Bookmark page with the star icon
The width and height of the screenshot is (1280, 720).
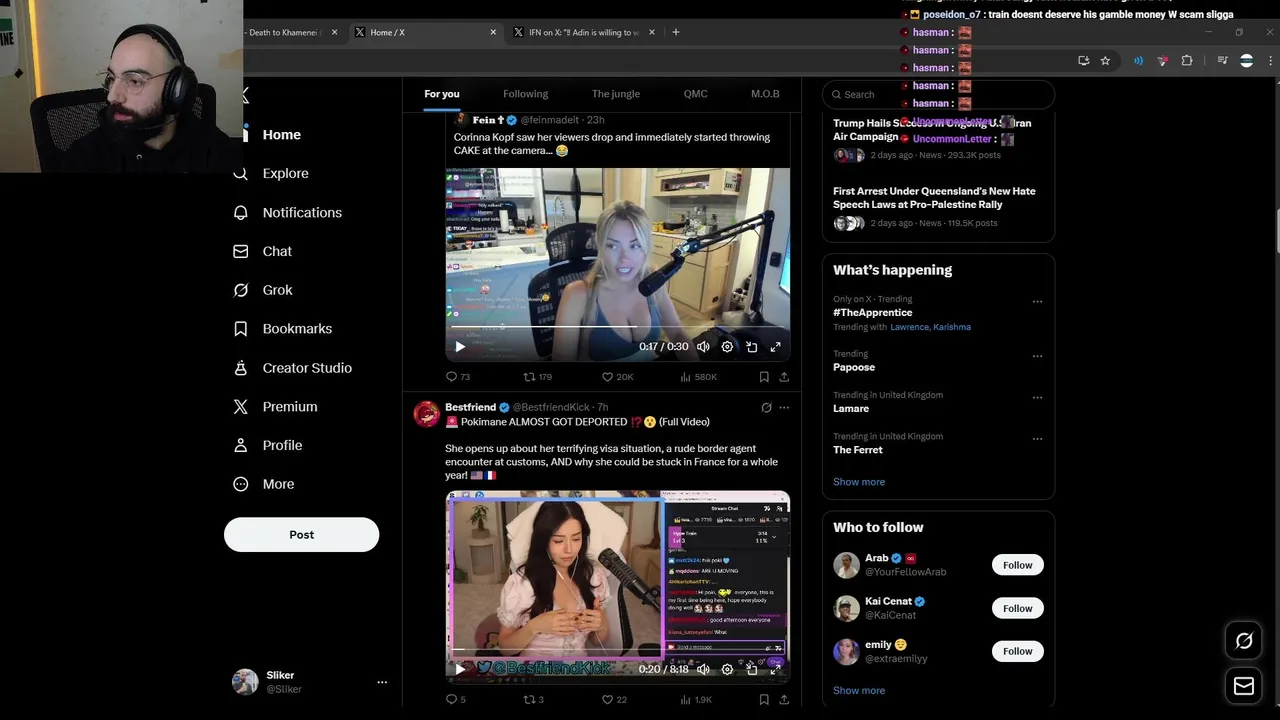tap(1105, 61)
